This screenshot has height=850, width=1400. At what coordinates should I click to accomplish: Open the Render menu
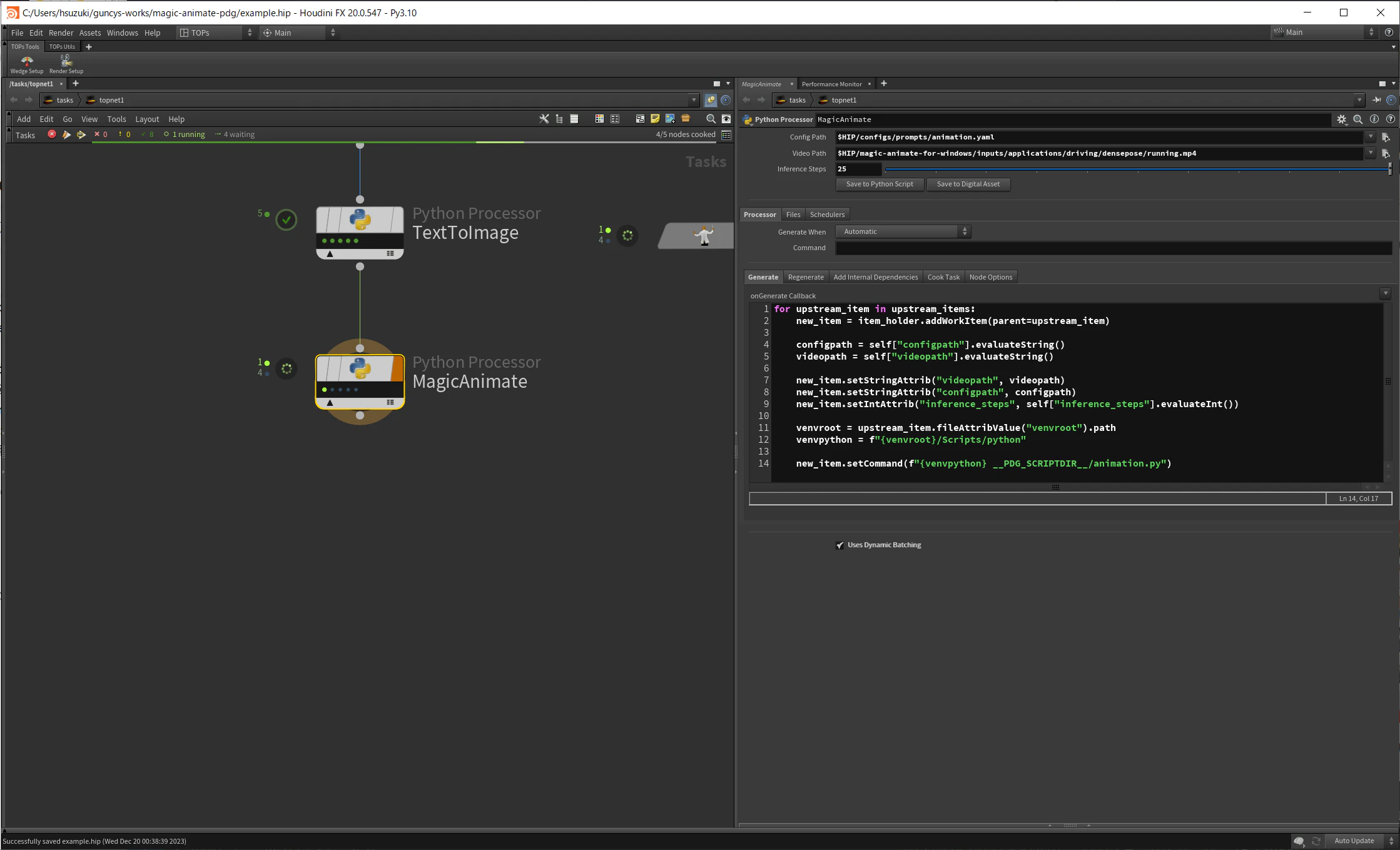[x=61, y=33]
